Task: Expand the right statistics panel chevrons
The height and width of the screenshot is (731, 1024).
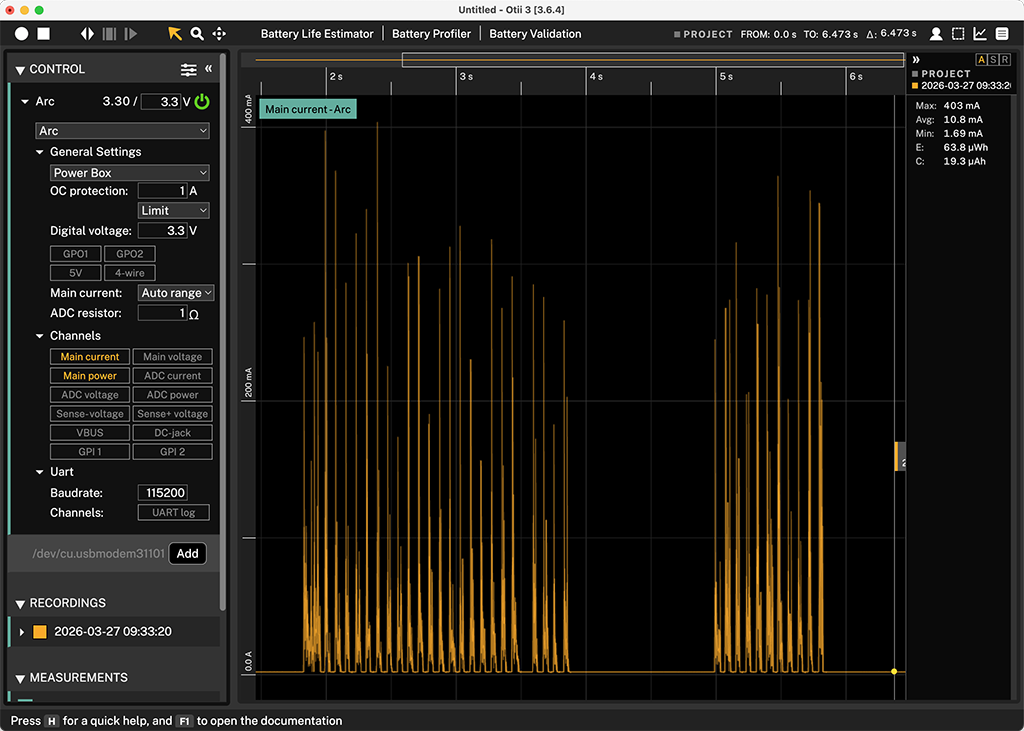Action: [x=916, y=59]
